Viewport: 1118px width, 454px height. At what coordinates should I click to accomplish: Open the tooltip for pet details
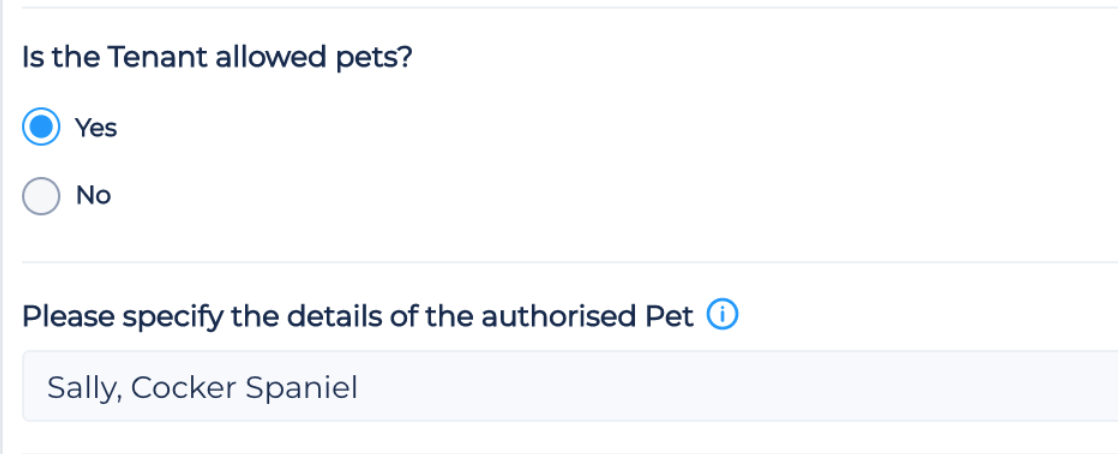(x=722, y=317)
